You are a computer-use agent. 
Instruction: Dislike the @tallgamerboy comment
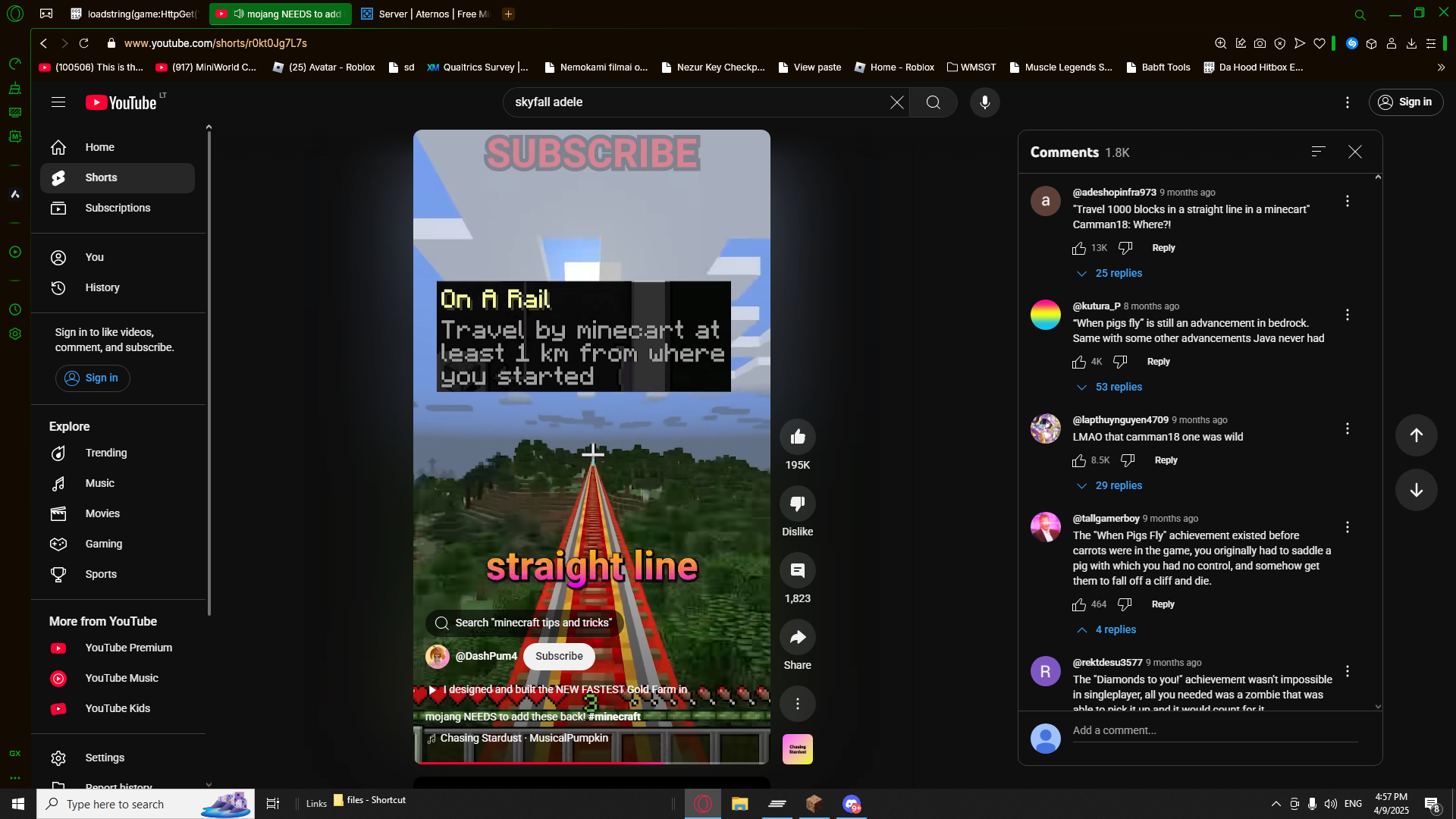pos(1125,605)
